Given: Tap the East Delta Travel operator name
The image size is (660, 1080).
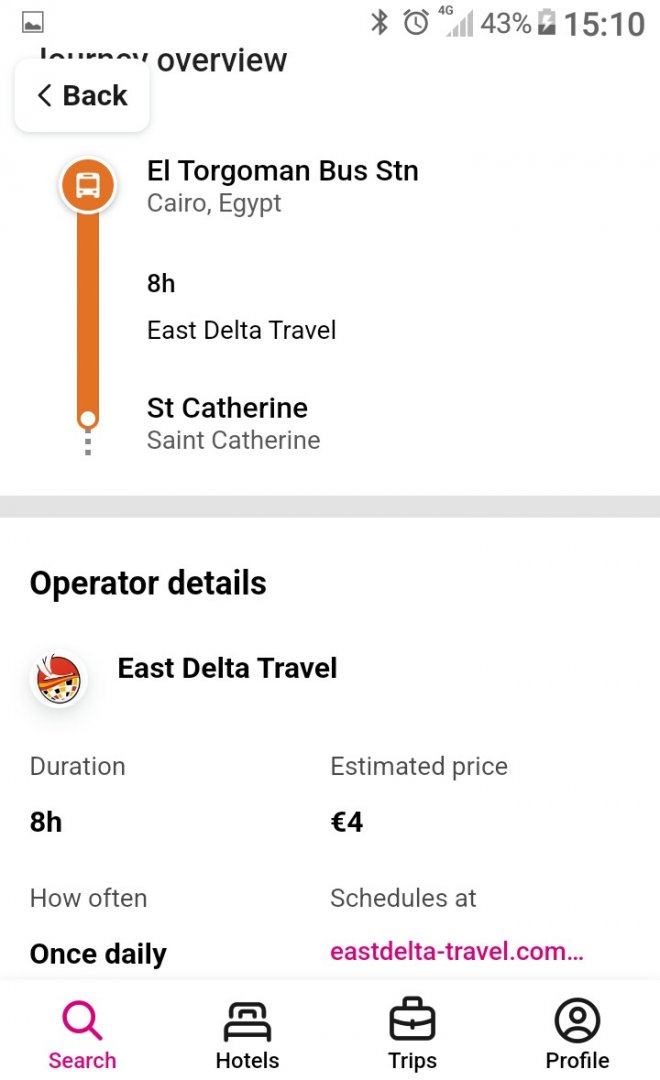Looking at the screenshot, I should [227, 668].
